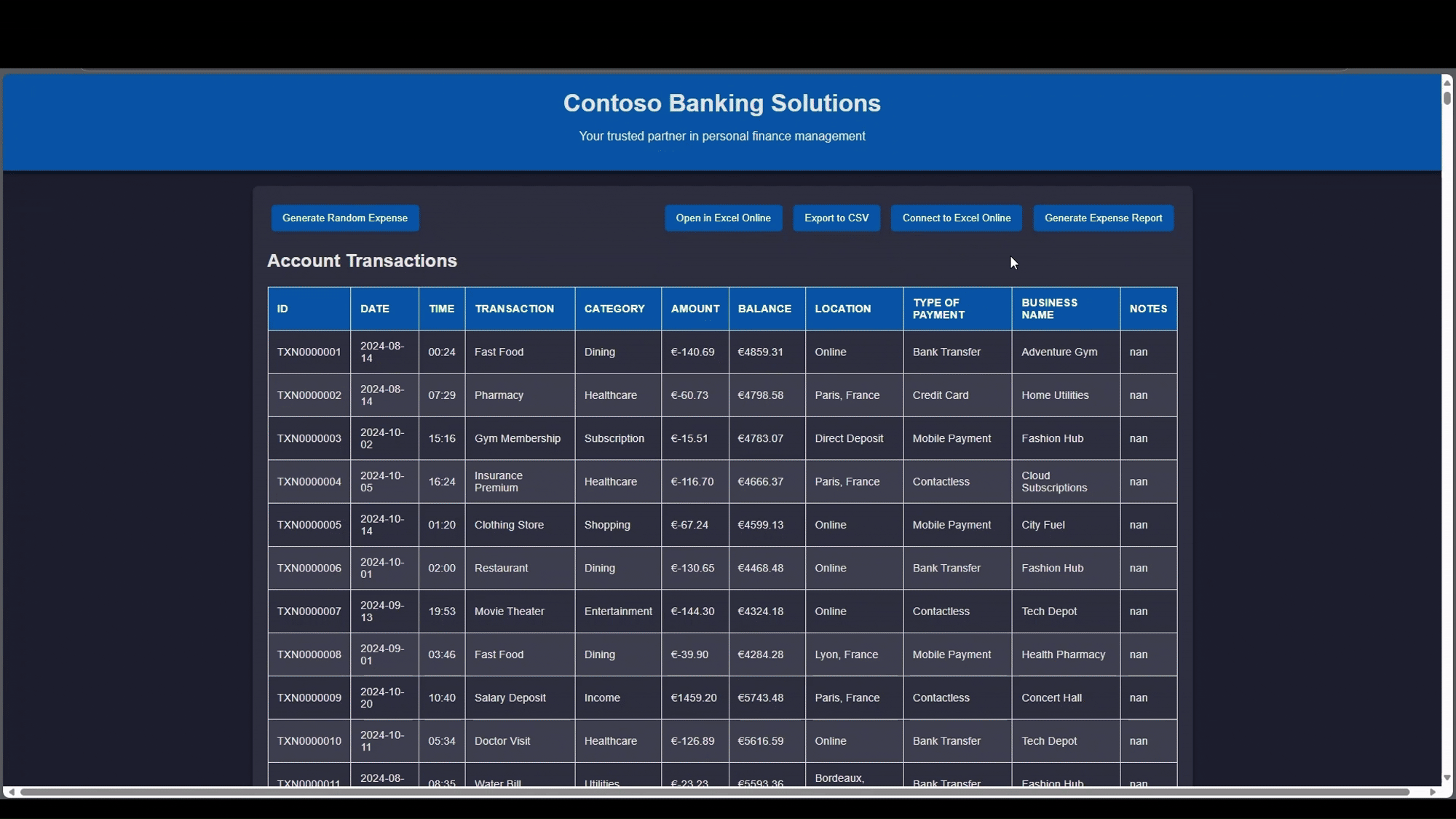Click the Contoso Banking Solutions title
The width and height of the screenshot is (1456, 819).
tap(721, 103)
